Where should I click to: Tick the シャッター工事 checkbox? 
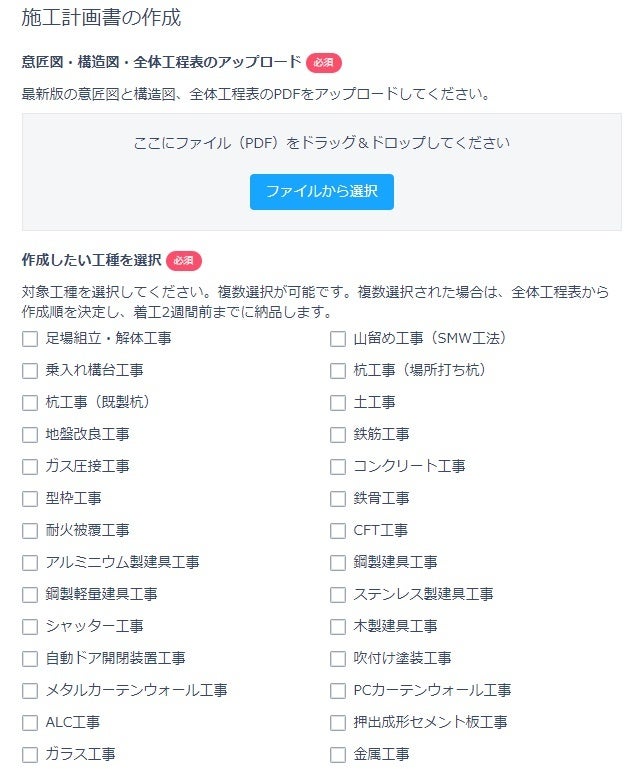coord(30,627)
